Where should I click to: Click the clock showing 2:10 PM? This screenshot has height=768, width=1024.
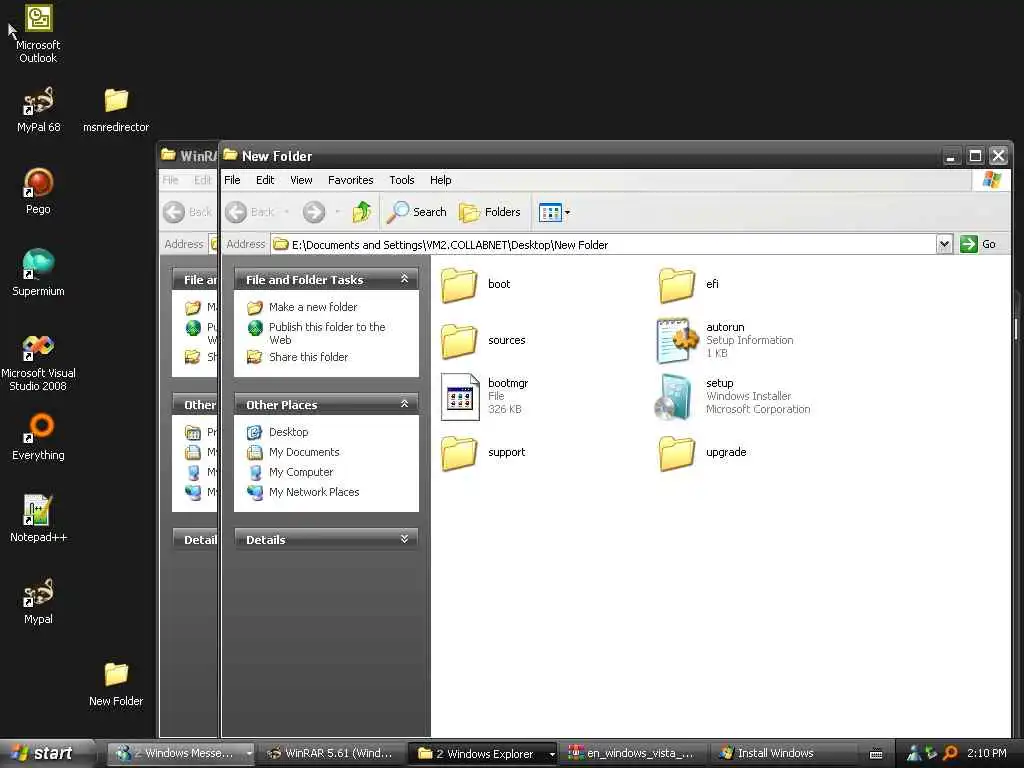987,753
